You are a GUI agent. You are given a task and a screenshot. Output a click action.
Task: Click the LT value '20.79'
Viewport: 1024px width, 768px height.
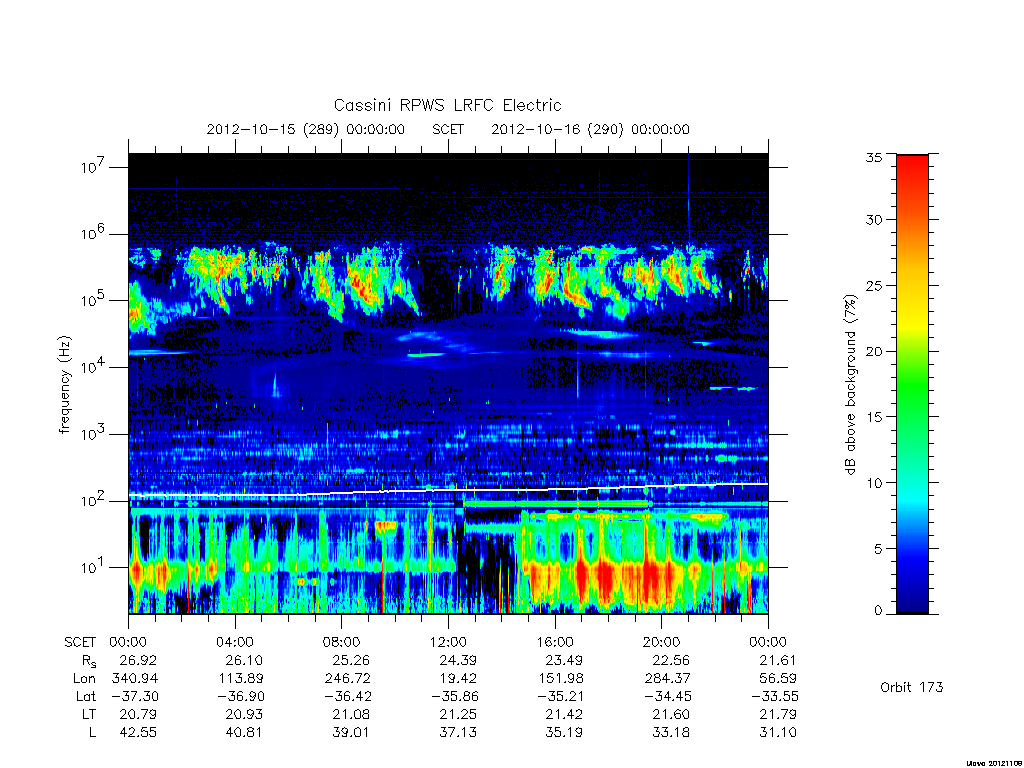tap(138, 714)
